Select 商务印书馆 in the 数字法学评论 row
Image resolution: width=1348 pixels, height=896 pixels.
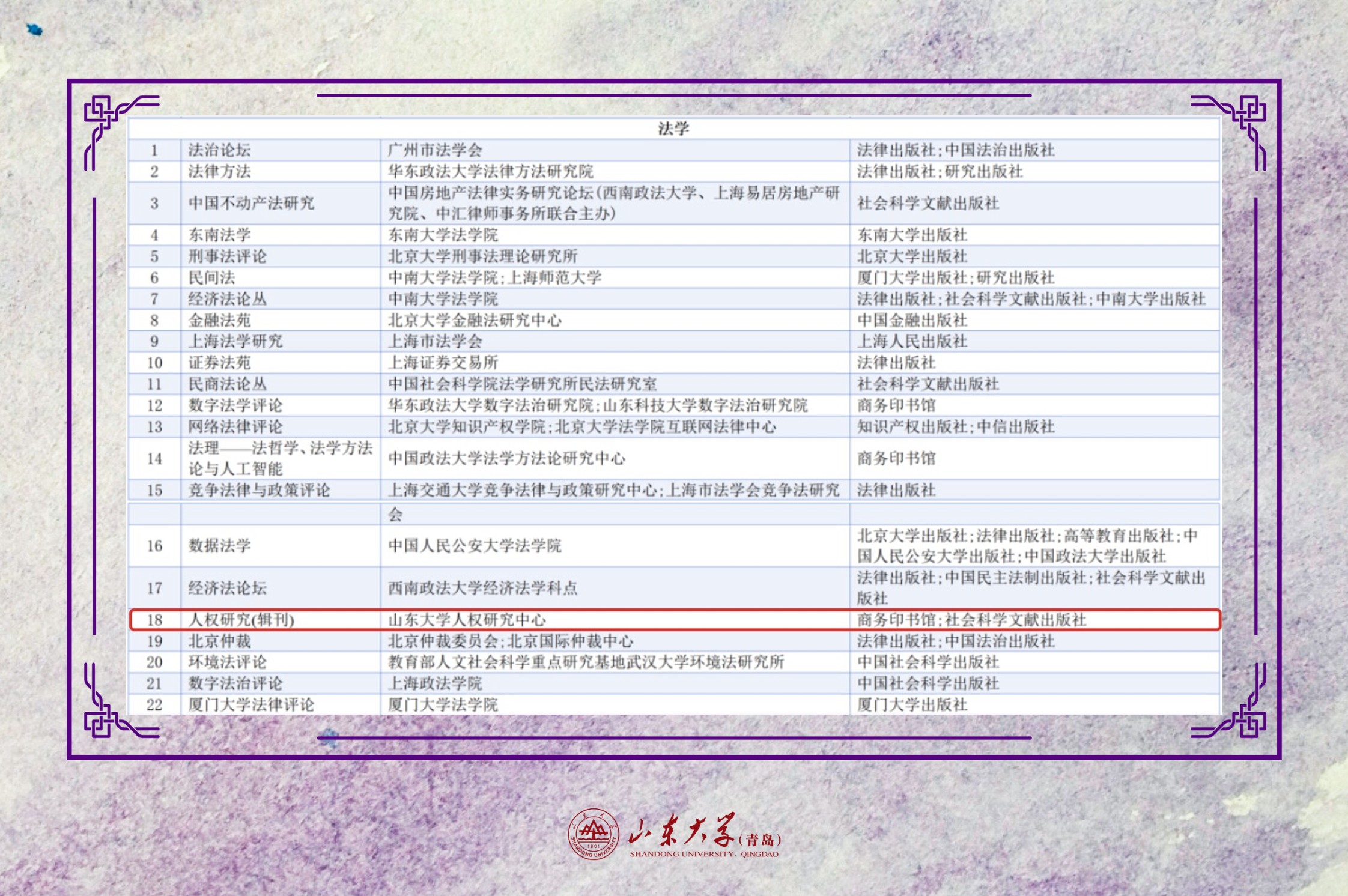click(x=896, y=405)
